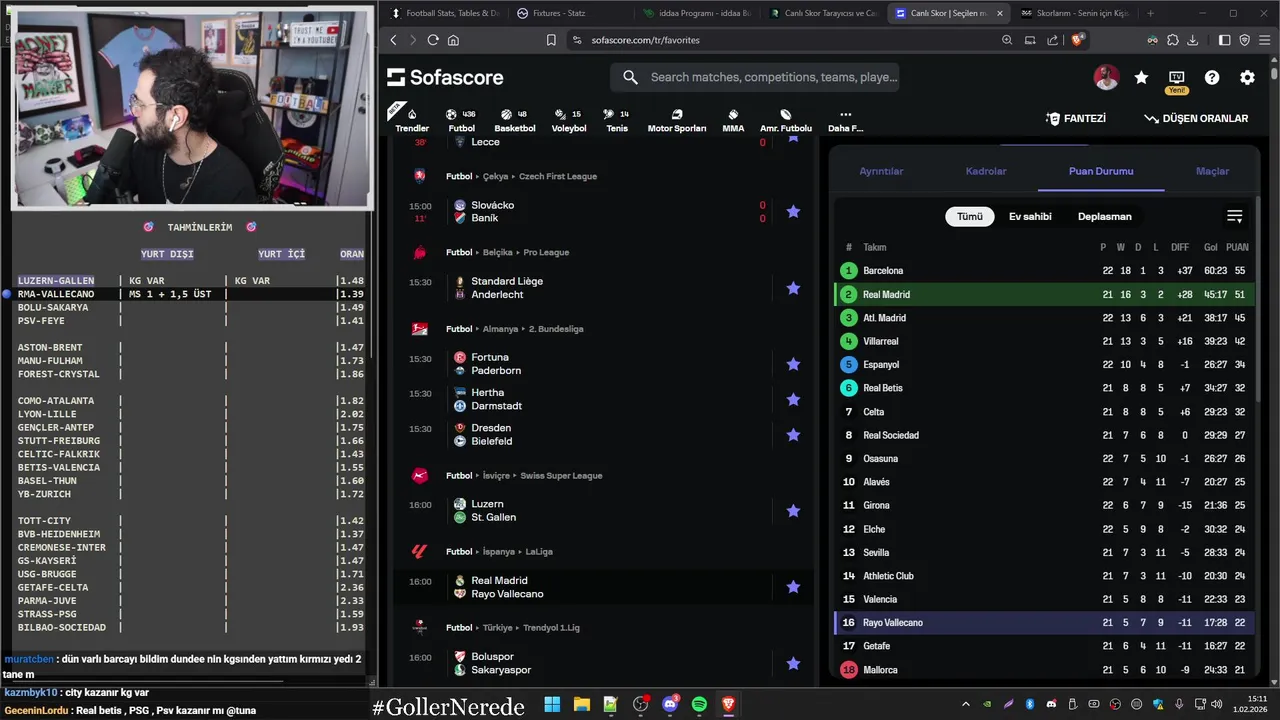Switch to the Ayrıntılar tab

point(881,171)
